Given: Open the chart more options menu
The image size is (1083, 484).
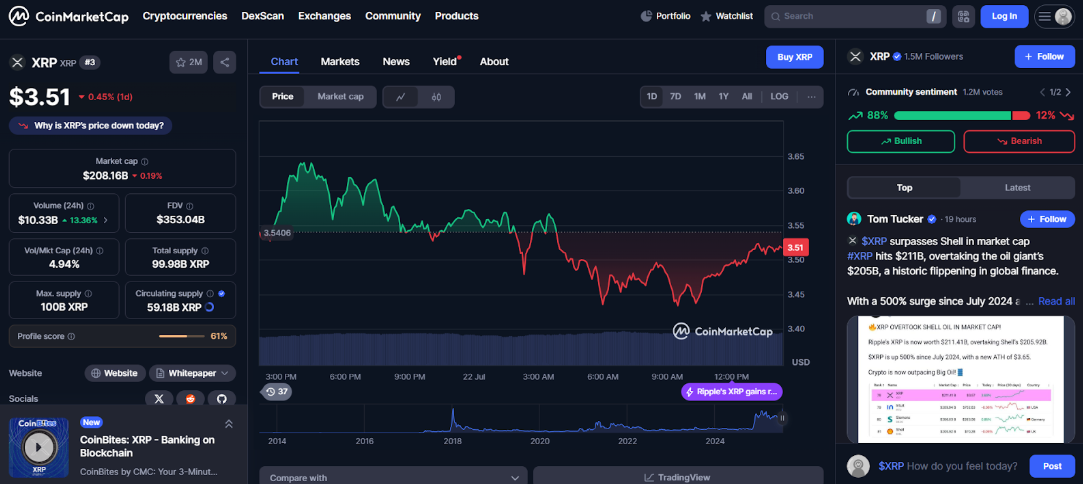Looking at the screenshot, I should point(811,97).
